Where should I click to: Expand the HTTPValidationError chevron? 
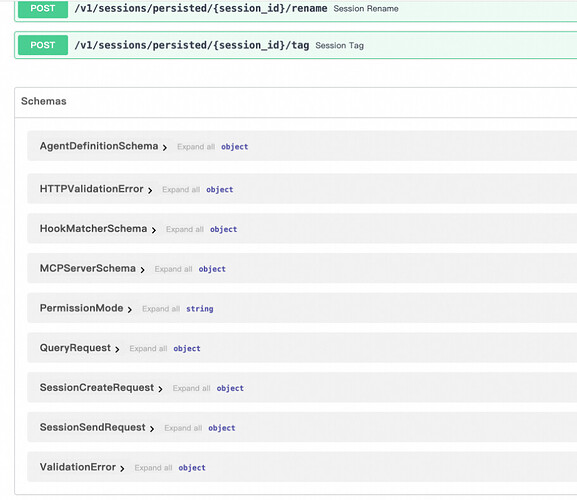[150, 190]
